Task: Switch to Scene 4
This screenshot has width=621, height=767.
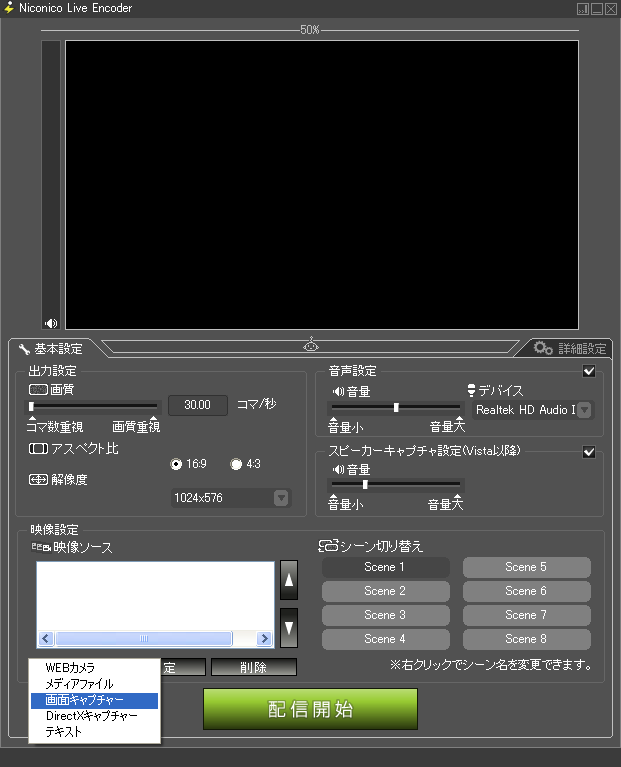Action: pos(385,639)
